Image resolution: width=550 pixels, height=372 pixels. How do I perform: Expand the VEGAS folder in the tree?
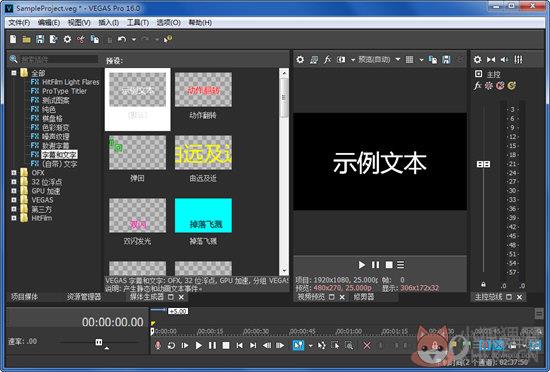pyautogui.click(x=14, y=200)
